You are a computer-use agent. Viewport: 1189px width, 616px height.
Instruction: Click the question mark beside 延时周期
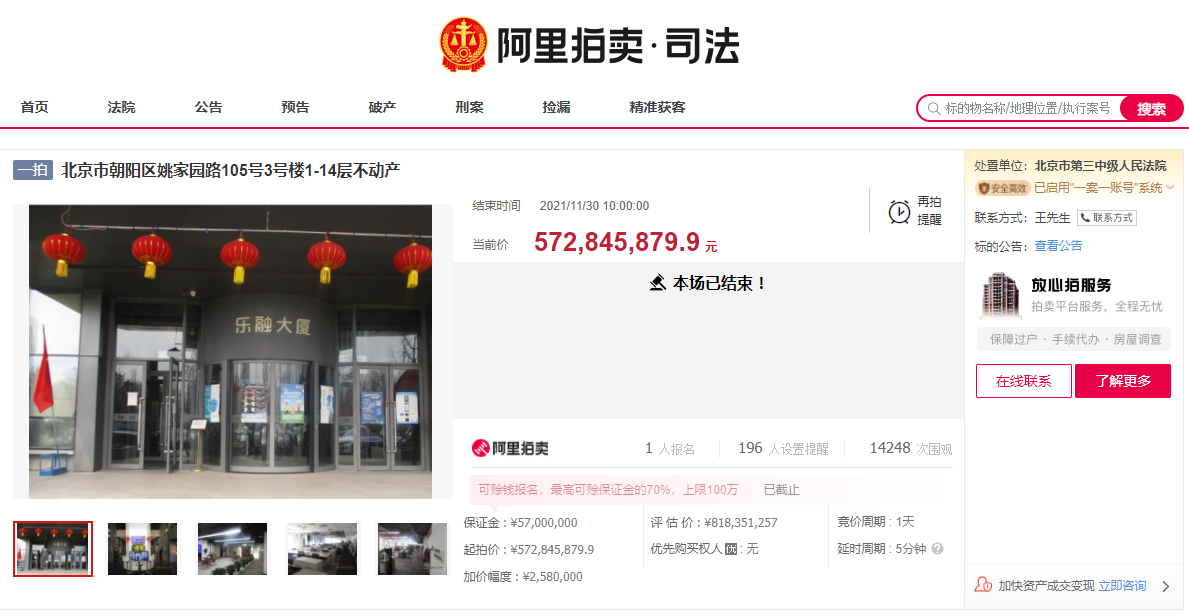point(936,549)
